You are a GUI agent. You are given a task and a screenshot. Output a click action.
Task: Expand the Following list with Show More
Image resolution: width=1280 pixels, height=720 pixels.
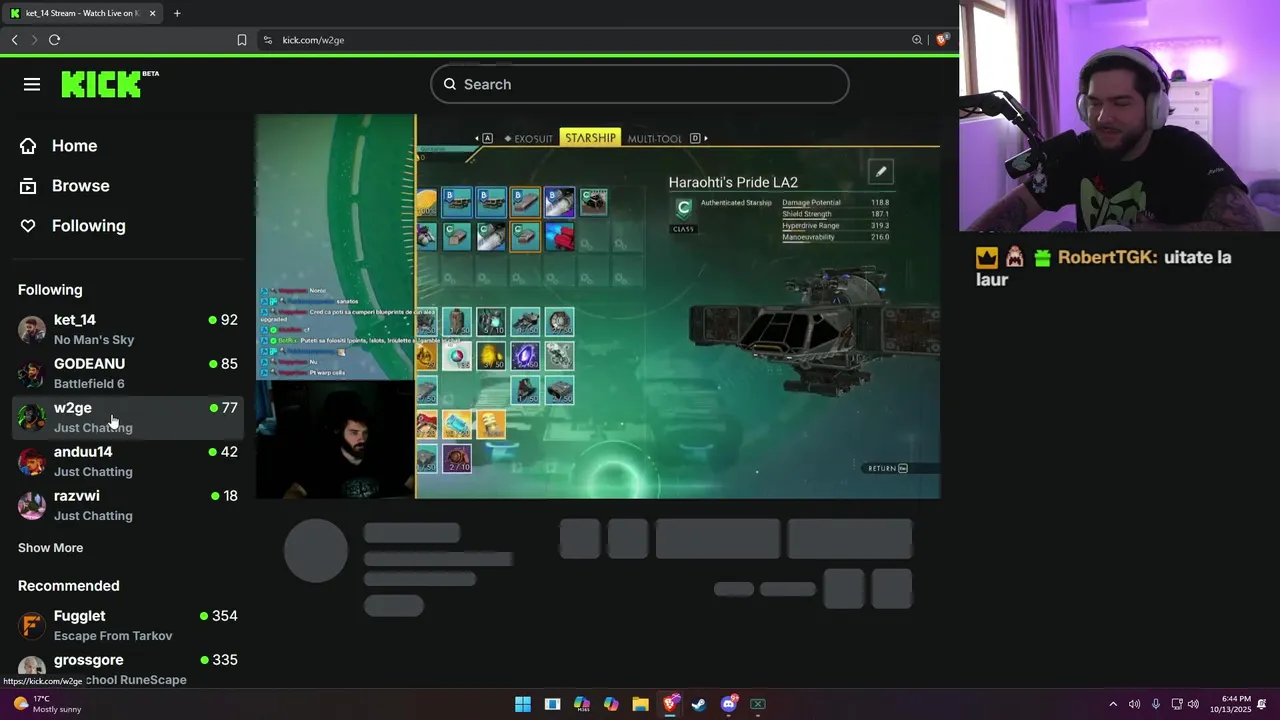[50, 548]
